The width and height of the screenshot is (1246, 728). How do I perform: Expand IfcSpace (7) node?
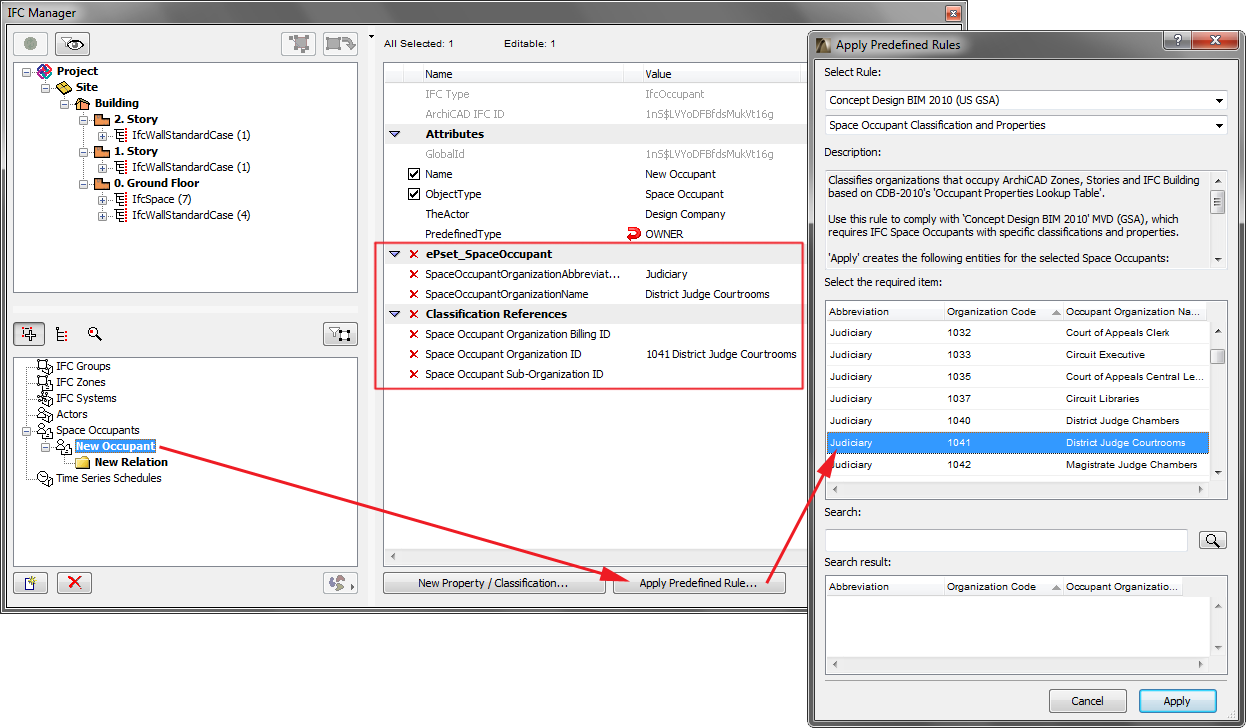point(103,200)
